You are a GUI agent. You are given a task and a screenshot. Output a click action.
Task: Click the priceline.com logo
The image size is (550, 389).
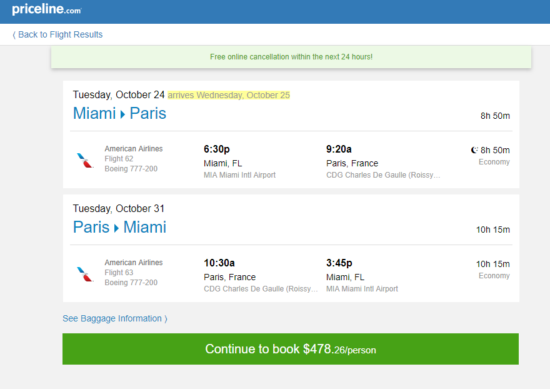coord(46,9)
